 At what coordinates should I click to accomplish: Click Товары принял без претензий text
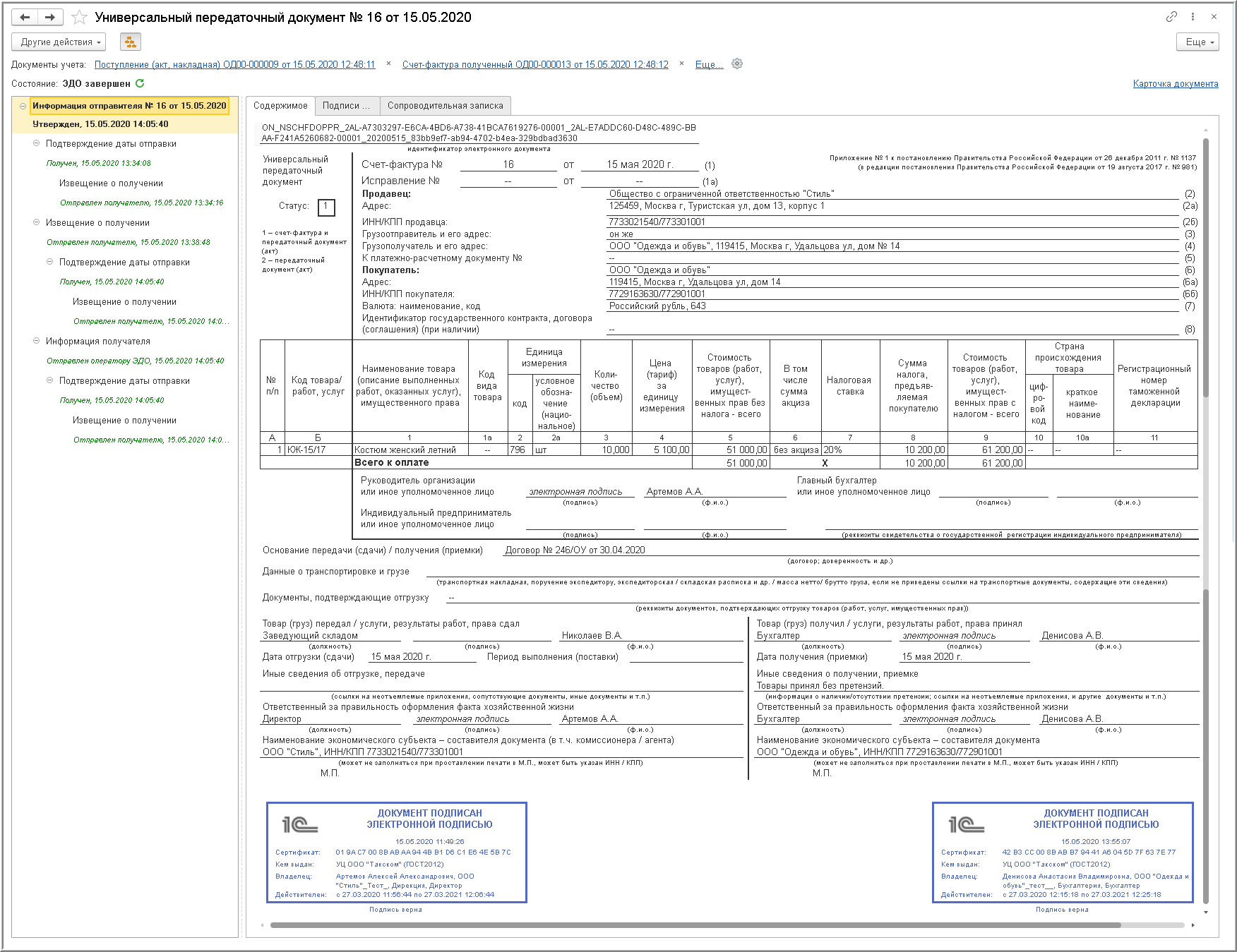point(820,685)
